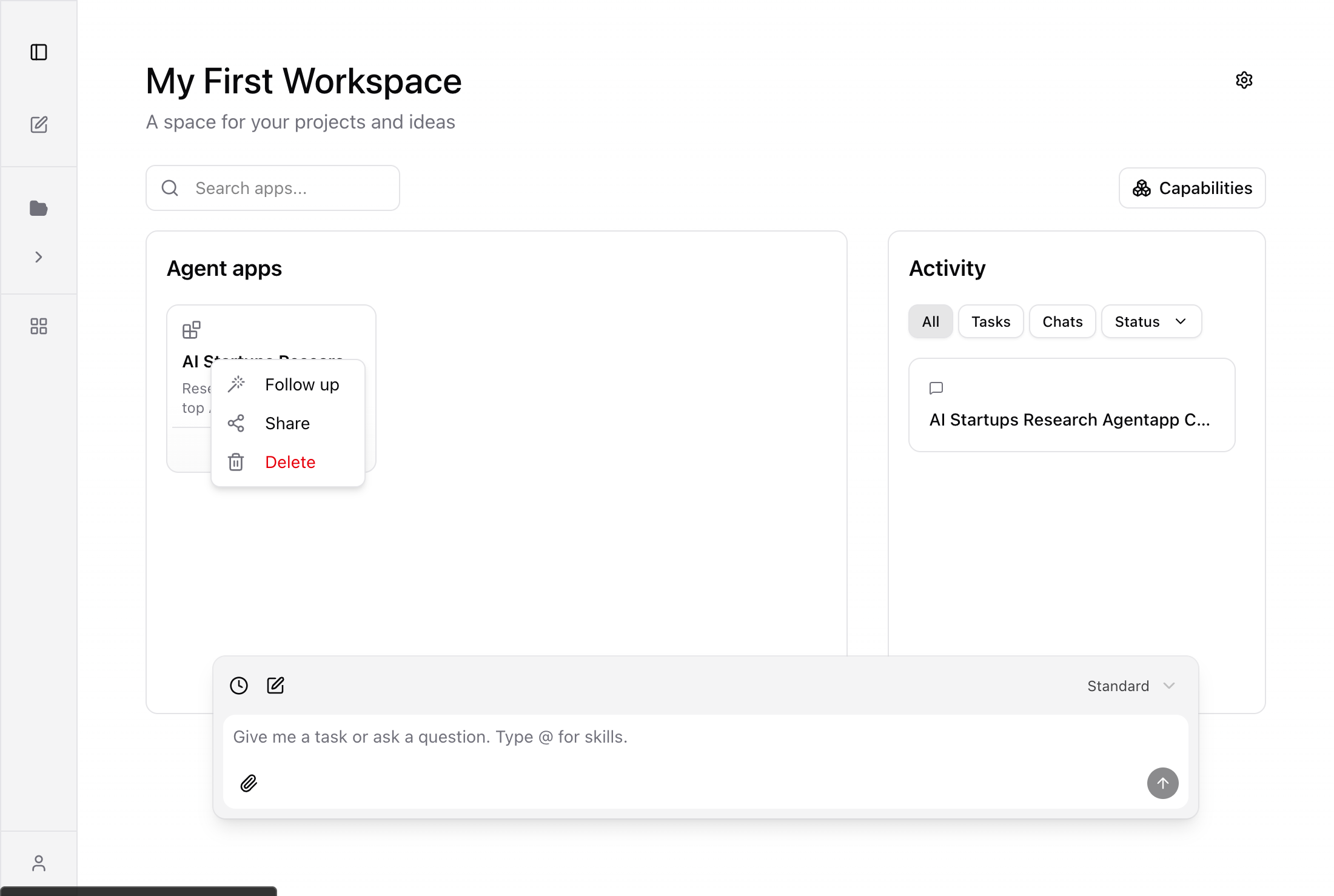Click the new task pencil icon in composer
The image size is (1334, 896).
pyautogui.click(x=275, y=686)
